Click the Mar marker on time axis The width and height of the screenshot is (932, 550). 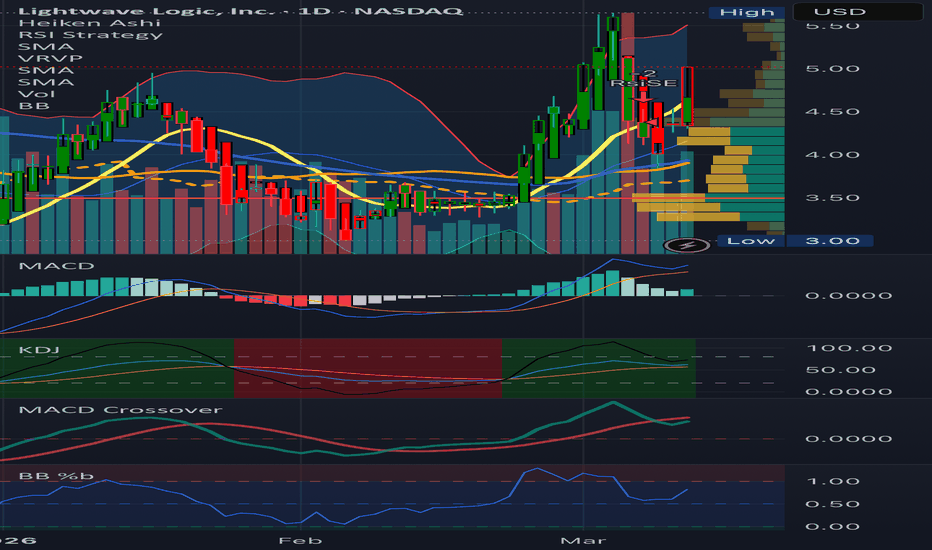coord(583,540)
